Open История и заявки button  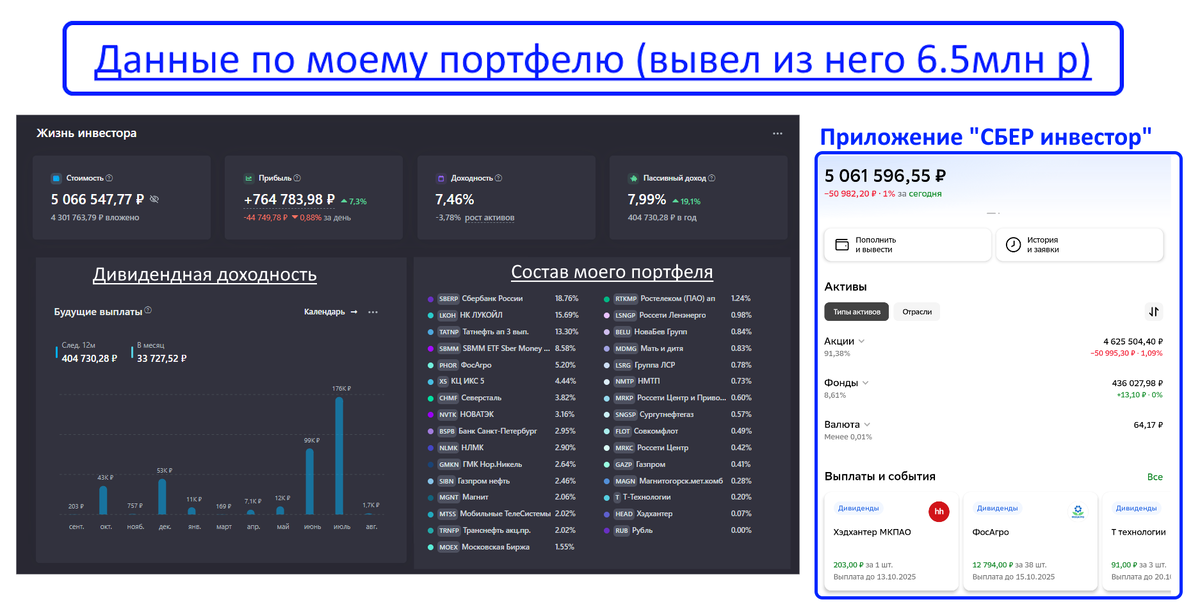tap(1080, 245)
